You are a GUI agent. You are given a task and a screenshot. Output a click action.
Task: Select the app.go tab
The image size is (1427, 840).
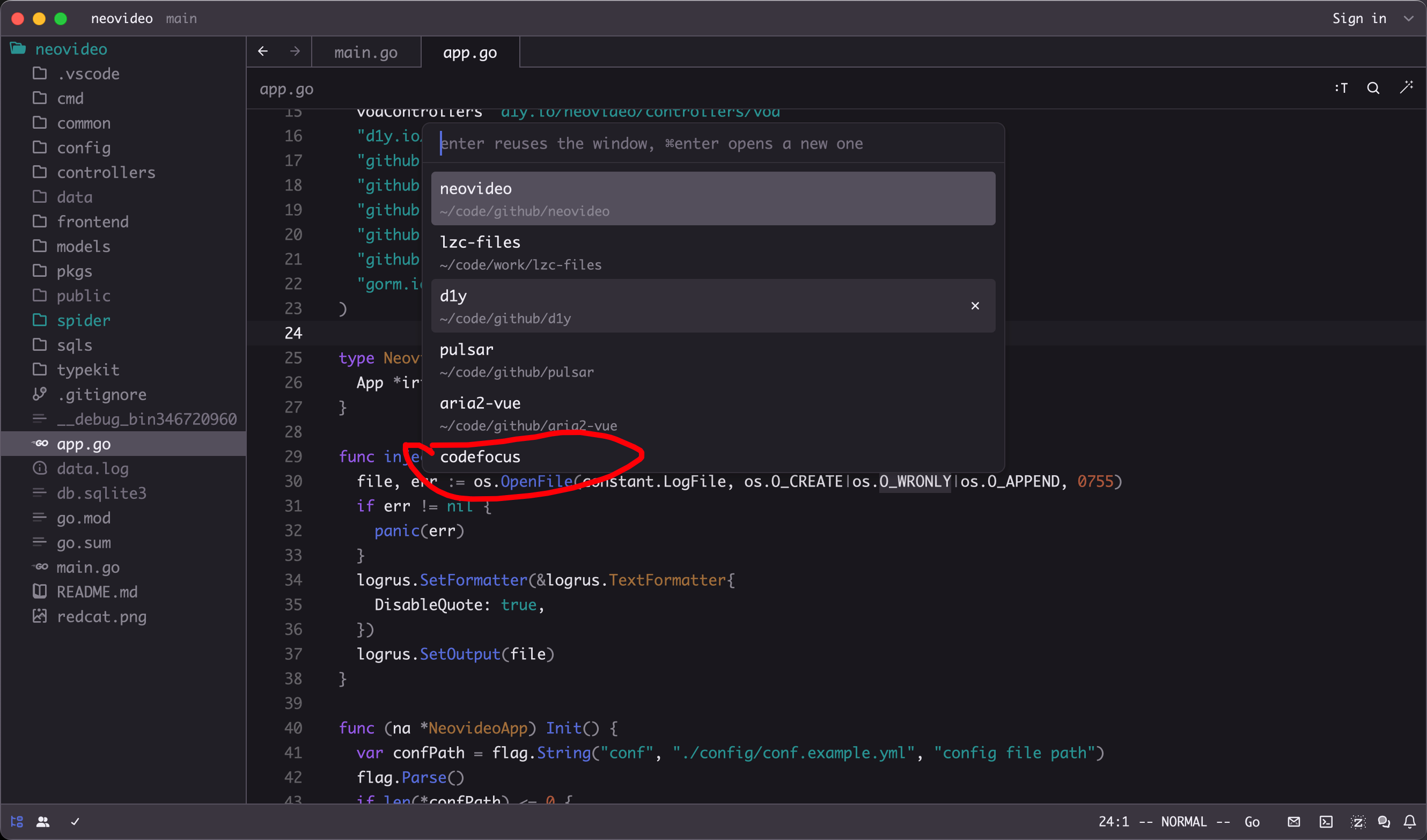[470, 52]
